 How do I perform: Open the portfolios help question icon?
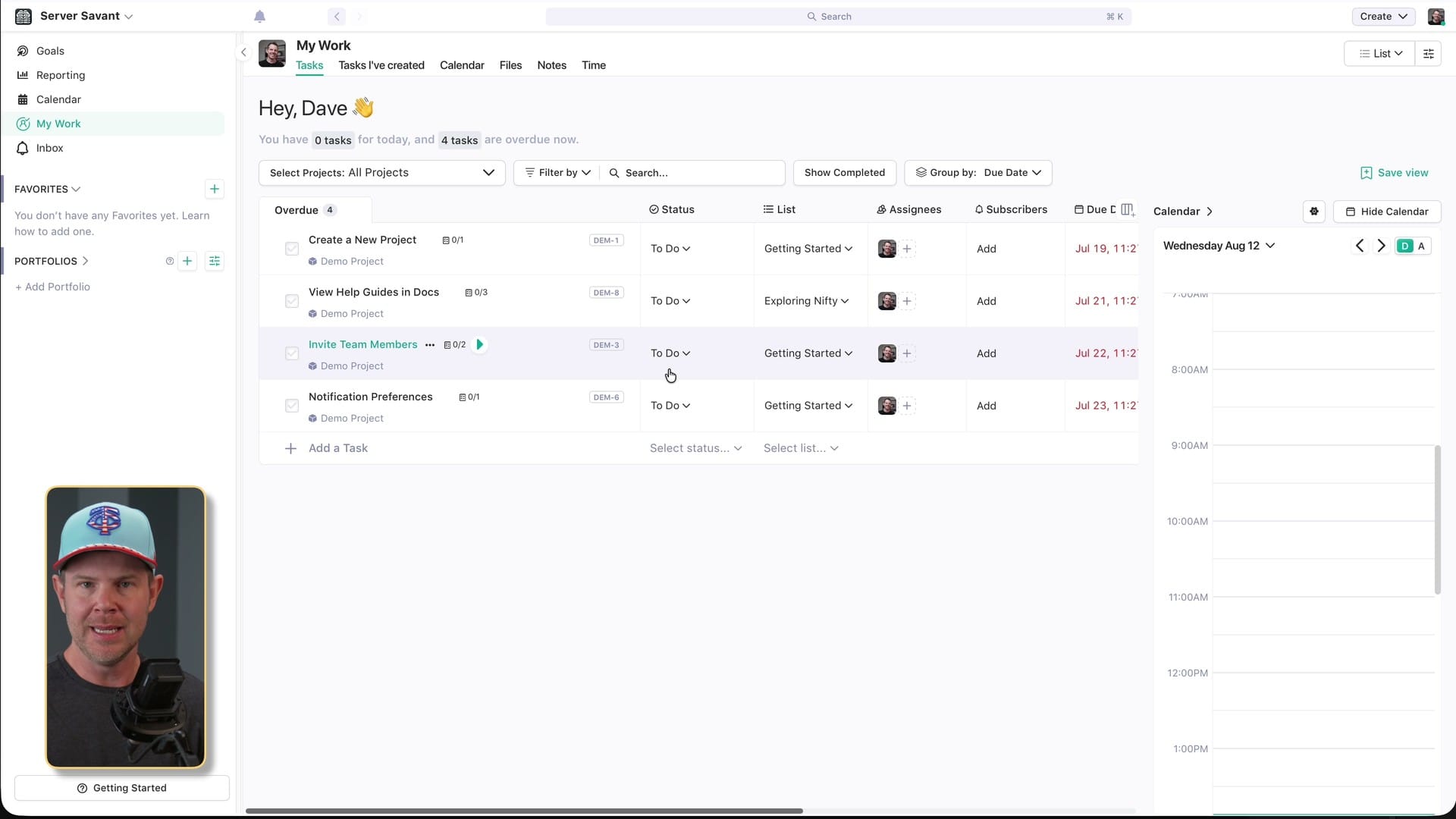[170, 261]
